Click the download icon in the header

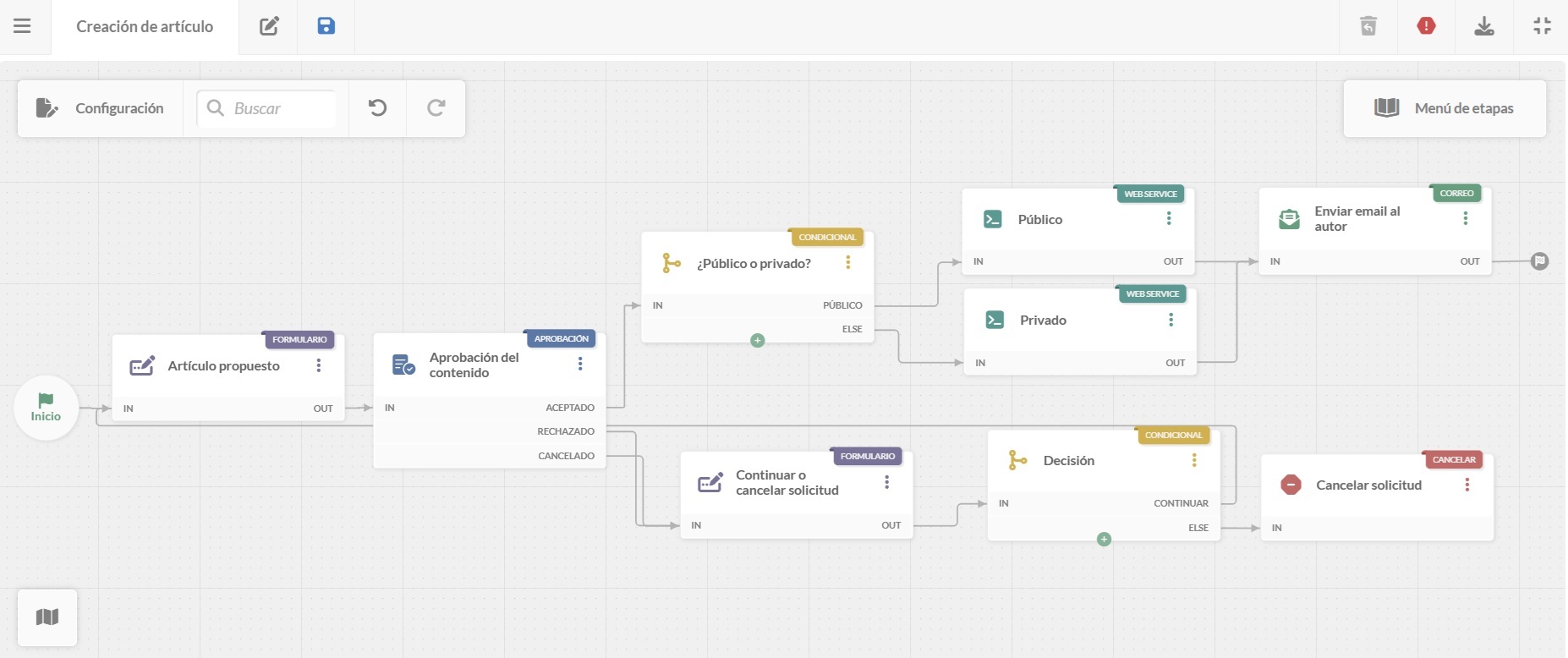pos(1484,26)
